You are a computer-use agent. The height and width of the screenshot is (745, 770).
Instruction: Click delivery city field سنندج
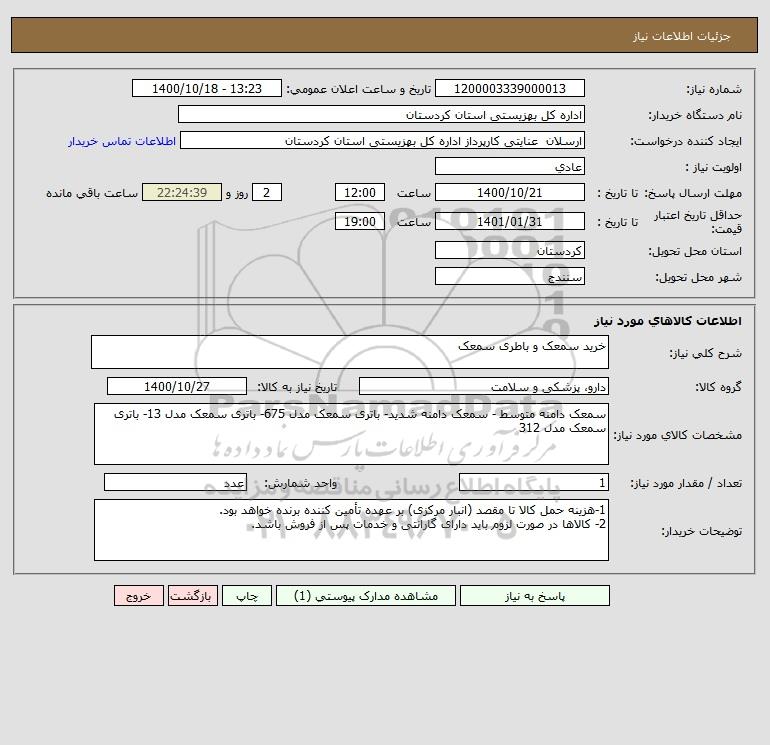[x=510, y=276]
